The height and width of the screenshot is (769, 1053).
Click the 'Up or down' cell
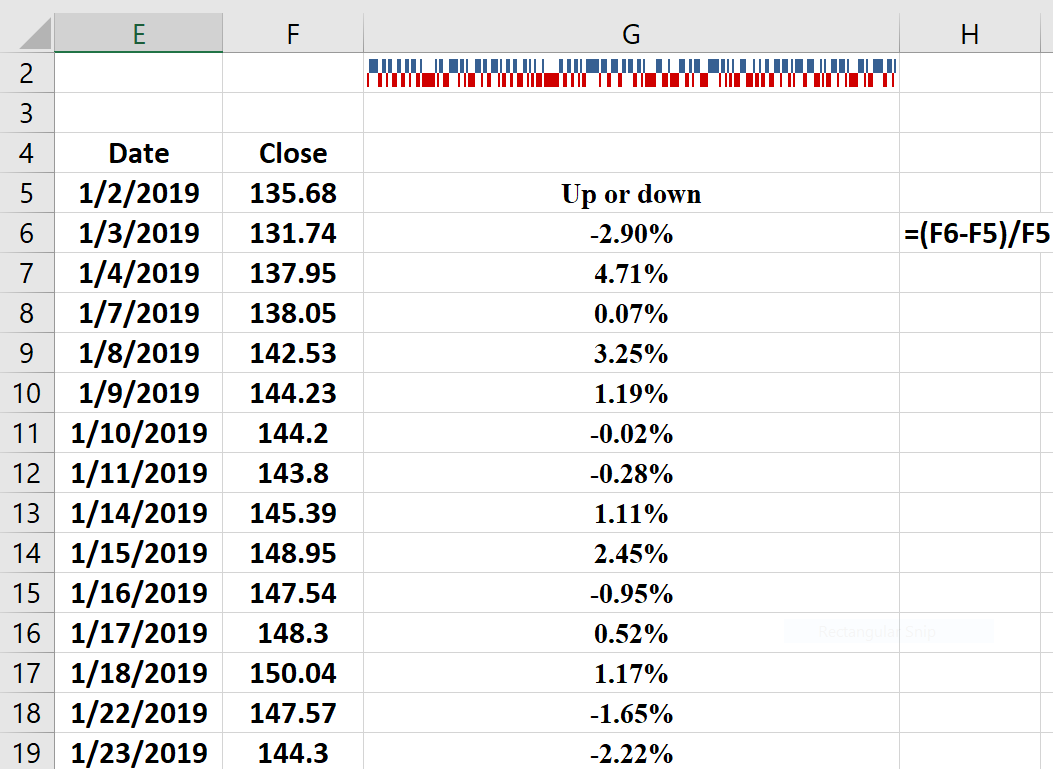pyautogui.click(x=631, y=194)
